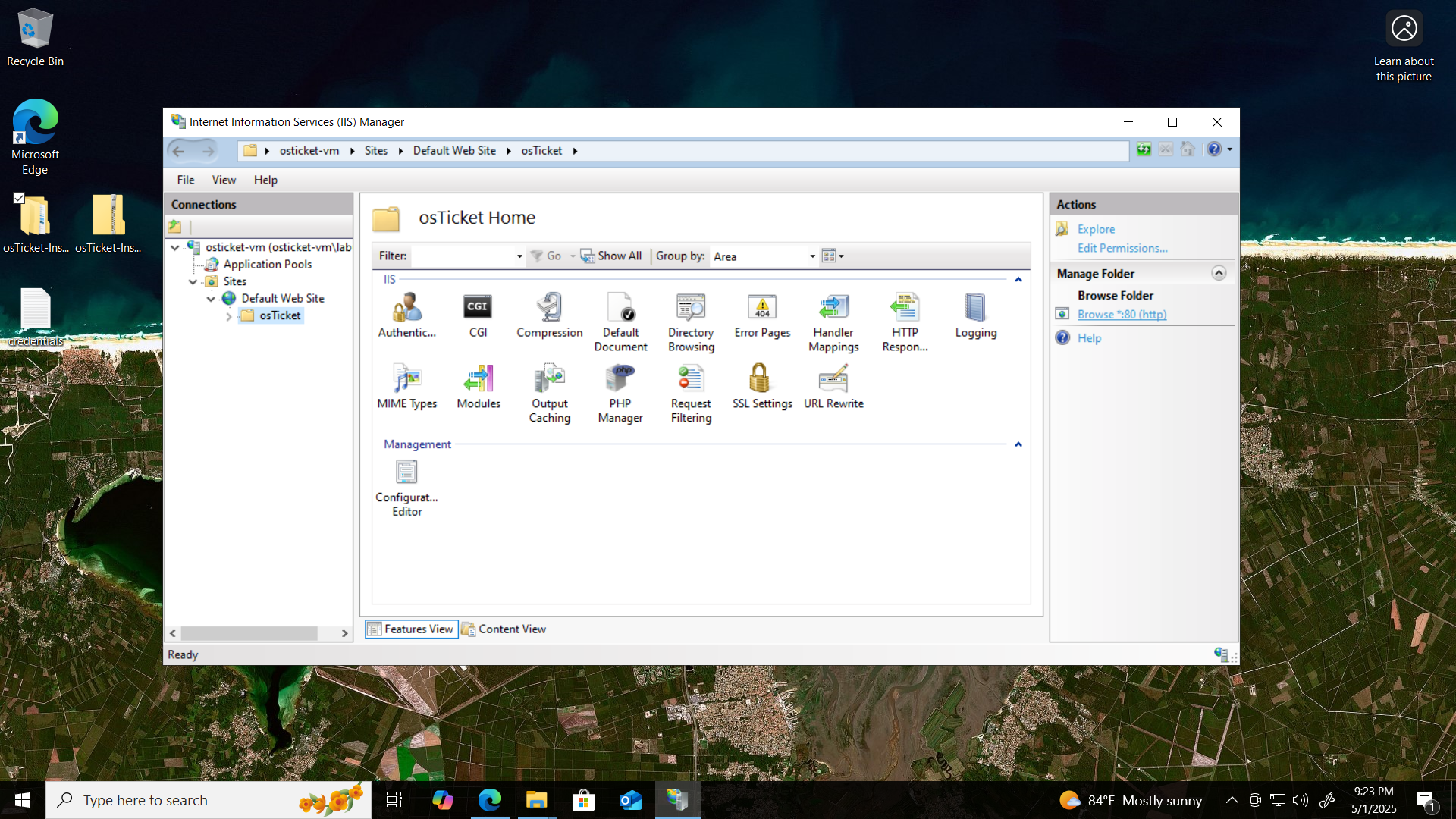This screenshot has width=1456, height=819.
Task: Open Configuration Editor
Action: [x=406, y=488]
